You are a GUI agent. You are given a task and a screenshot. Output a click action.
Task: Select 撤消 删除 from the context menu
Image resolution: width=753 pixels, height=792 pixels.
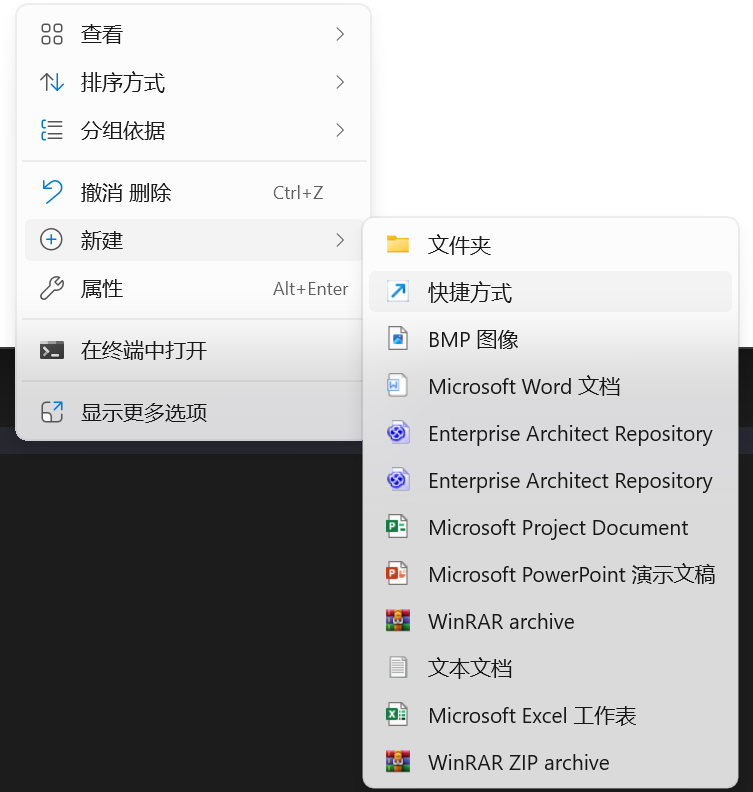[x=126, y=192]
